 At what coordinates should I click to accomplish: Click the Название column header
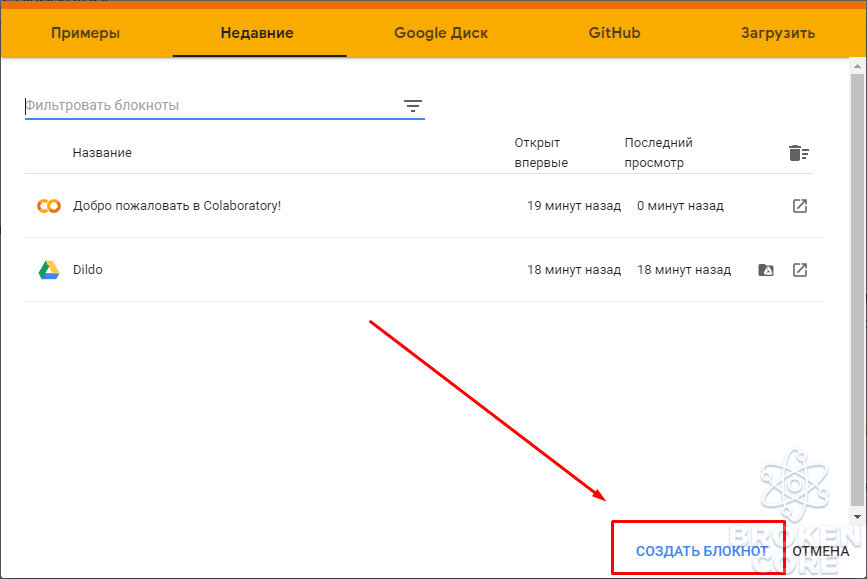[102, 153]
